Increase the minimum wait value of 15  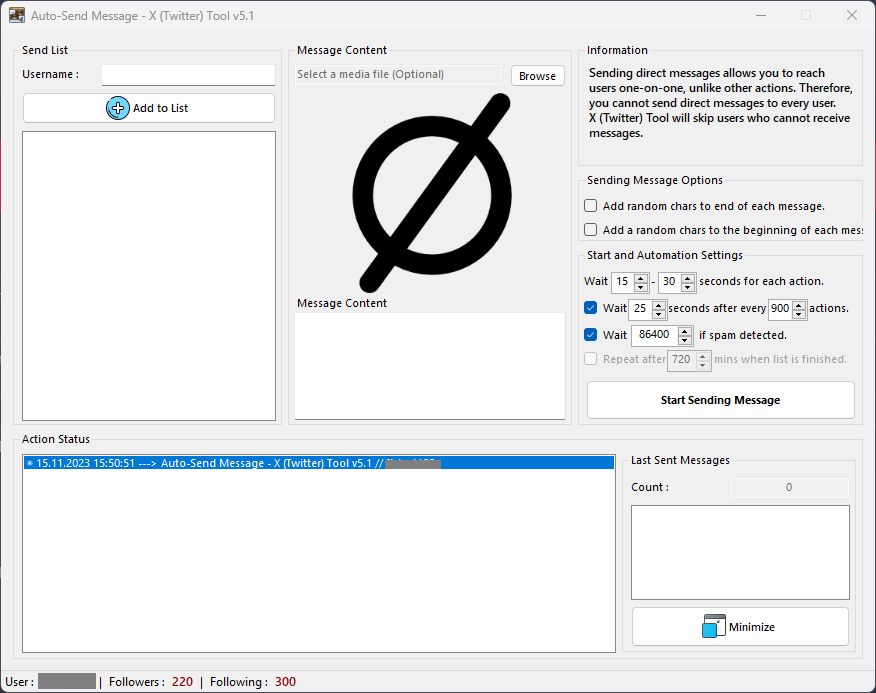point(641,278)
